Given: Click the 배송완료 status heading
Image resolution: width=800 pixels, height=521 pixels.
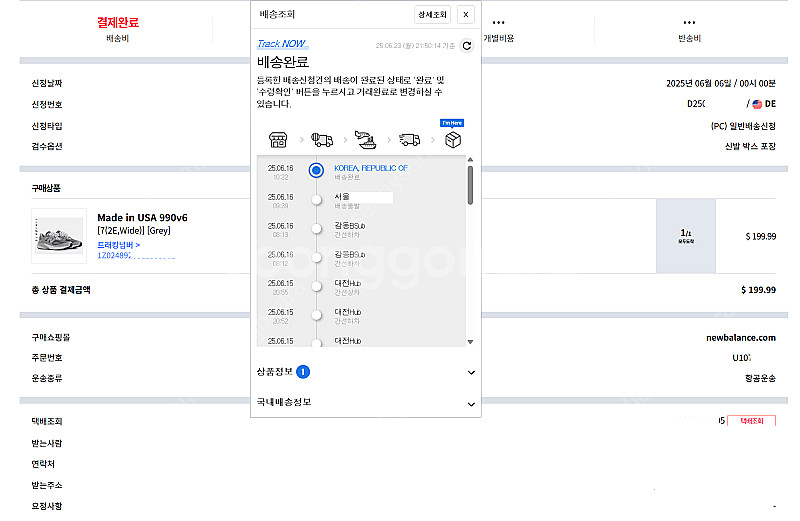Looking at the screenshot, I should (x=283, y=62).
